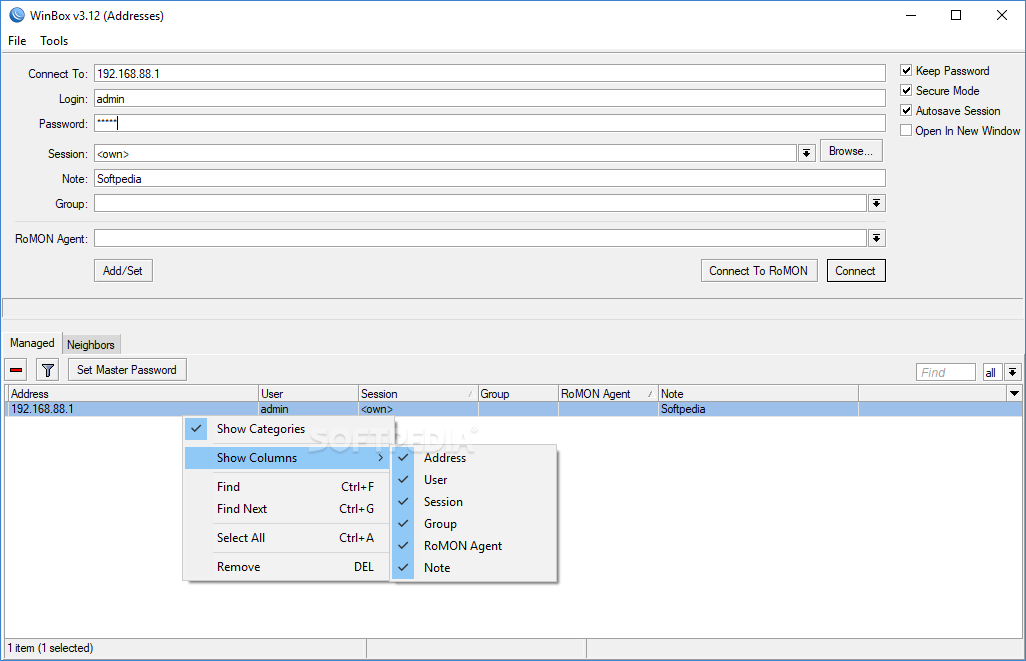Click the WinBox app icon in title bar
Image resolution: width=1026 pixels, height=661 pixels.
tap(16, 15)
